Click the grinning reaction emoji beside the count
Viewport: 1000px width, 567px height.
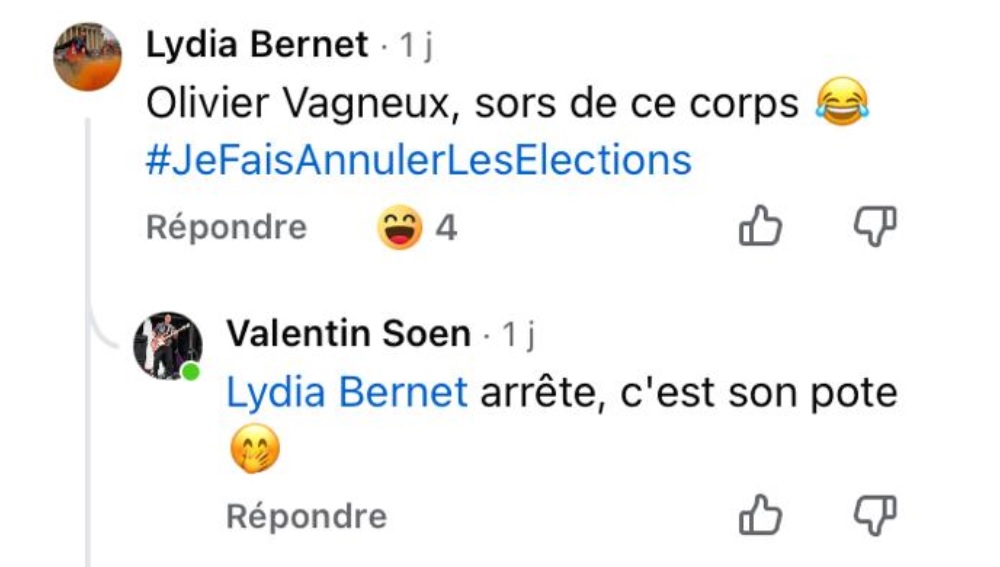click(x=399, y=228)
